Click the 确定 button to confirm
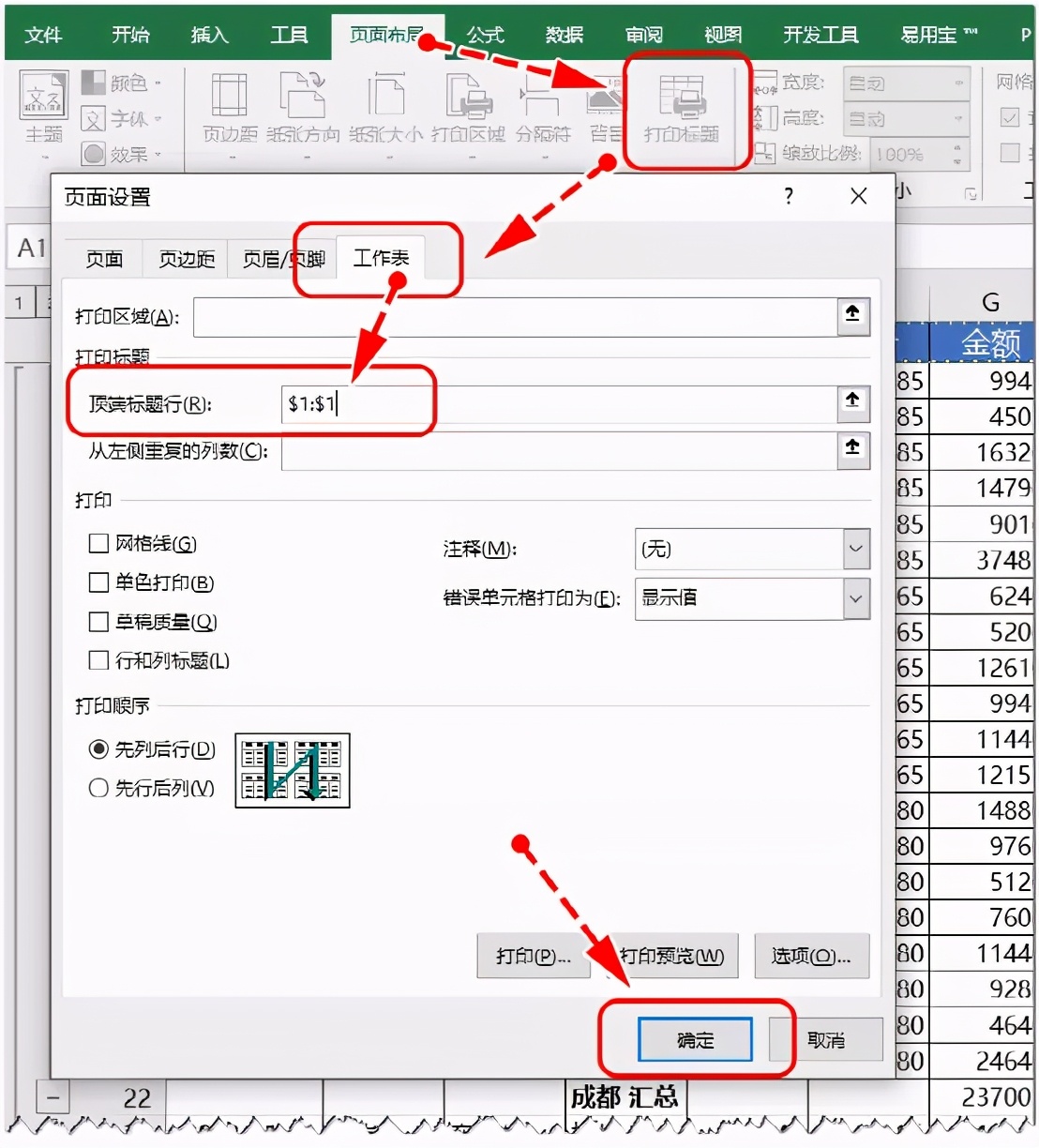 point(694,1039)
